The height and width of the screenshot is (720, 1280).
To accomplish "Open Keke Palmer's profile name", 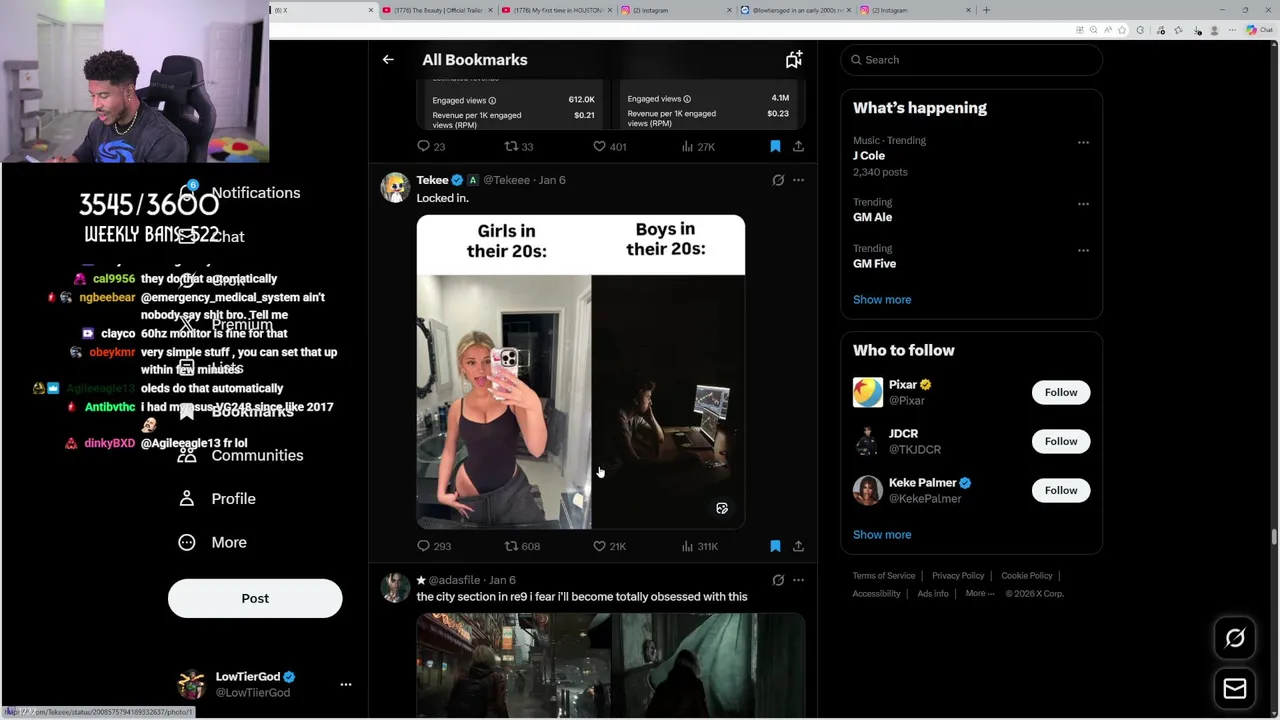I will (923, 482).
